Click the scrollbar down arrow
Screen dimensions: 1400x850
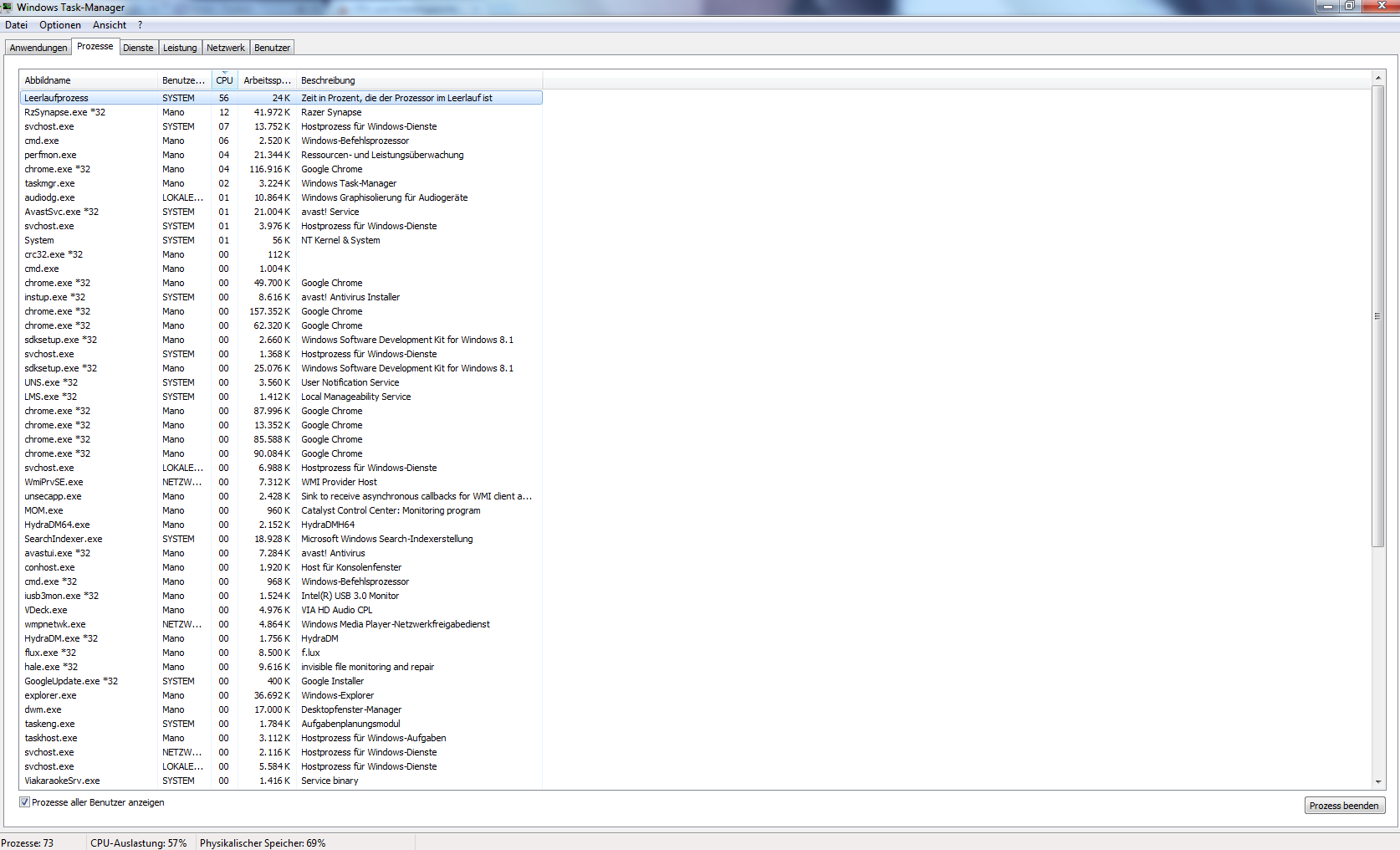(1378, 782)
